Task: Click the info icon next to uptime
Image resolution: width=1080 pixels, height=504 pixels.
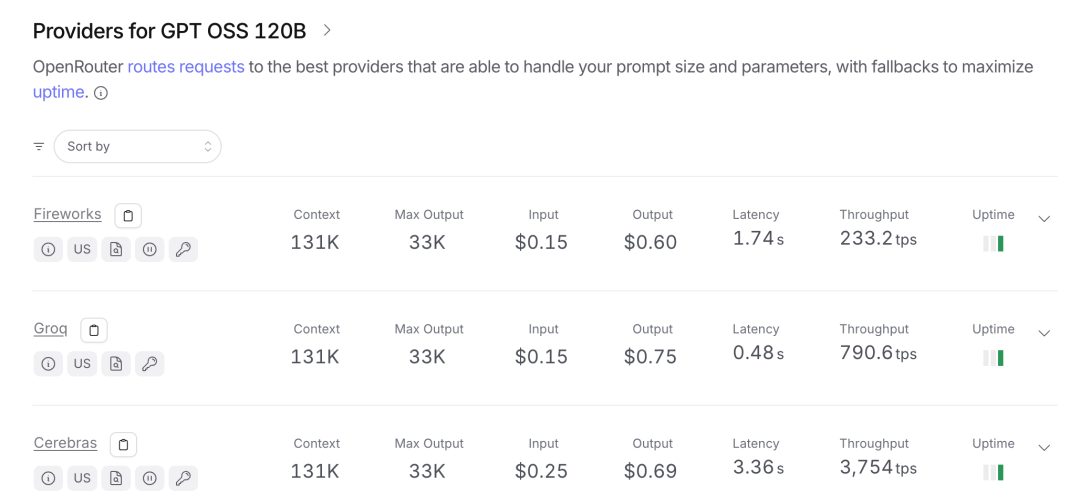Action: point(101,94)
